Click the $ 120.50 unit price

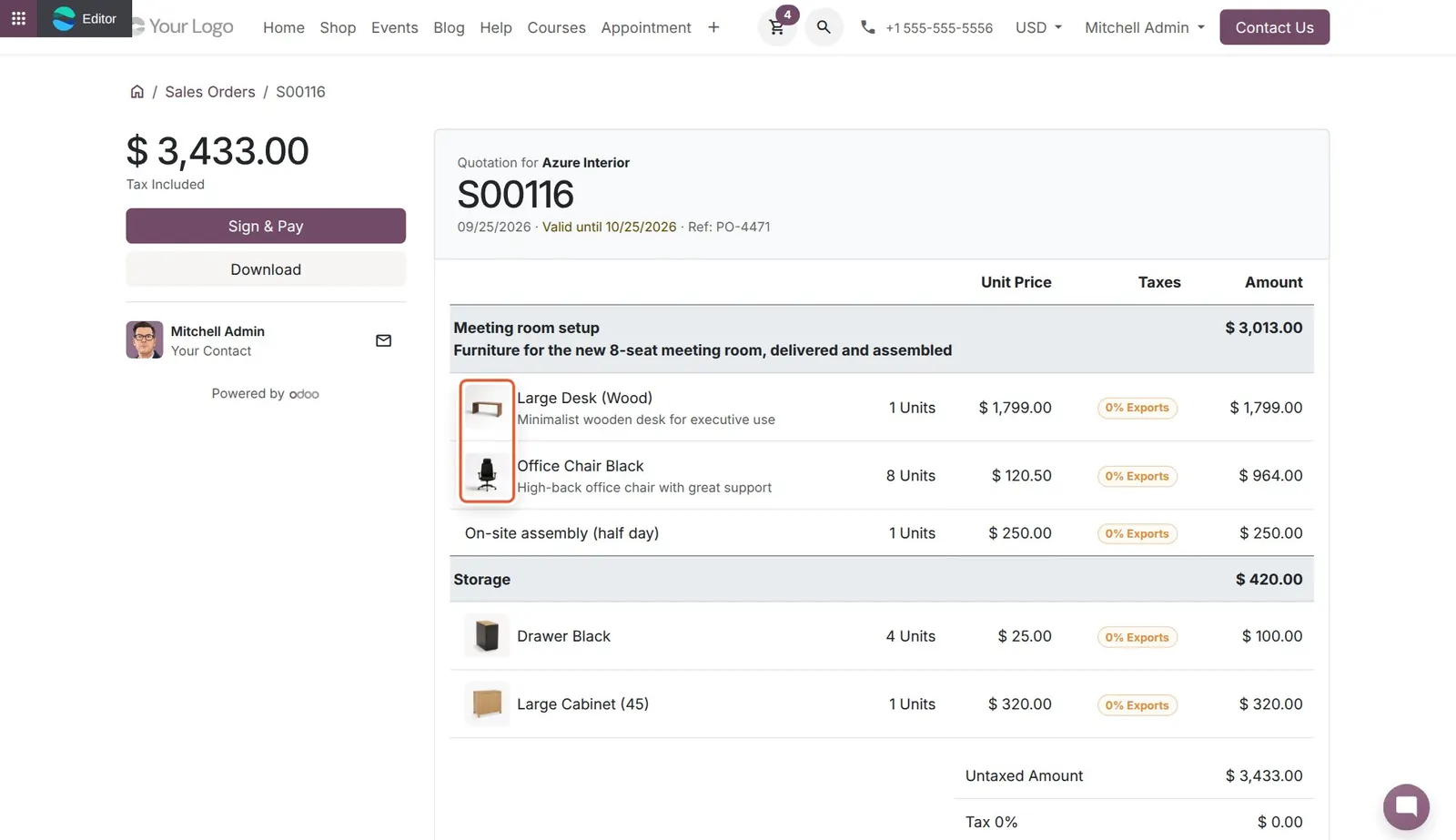pyautogui.click(x=1021, y=475)
